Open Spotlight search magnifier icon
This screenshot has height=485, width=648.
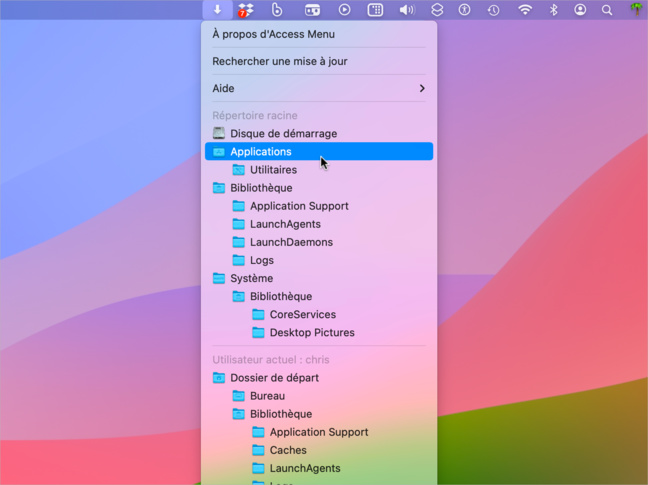tap(607, 10)
